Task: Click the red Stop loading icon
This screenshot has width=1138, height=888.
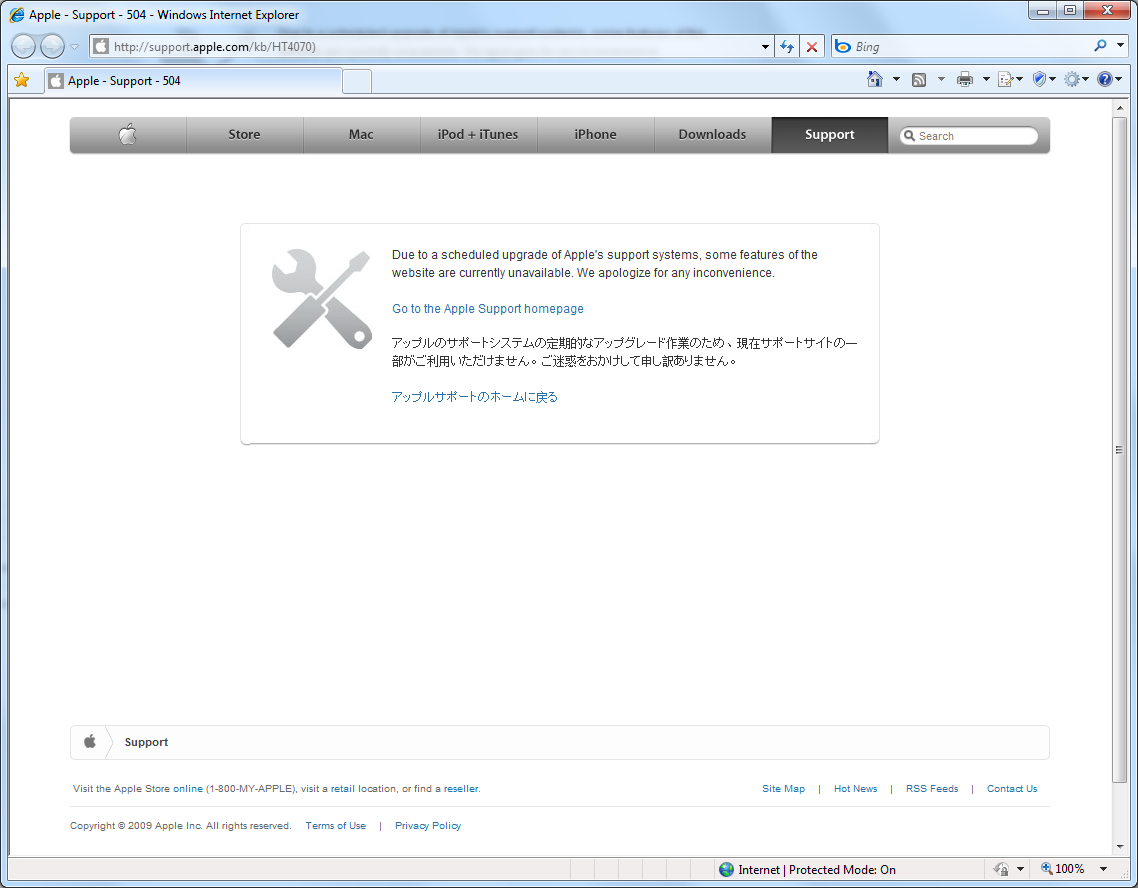Action: click(812, 46)
